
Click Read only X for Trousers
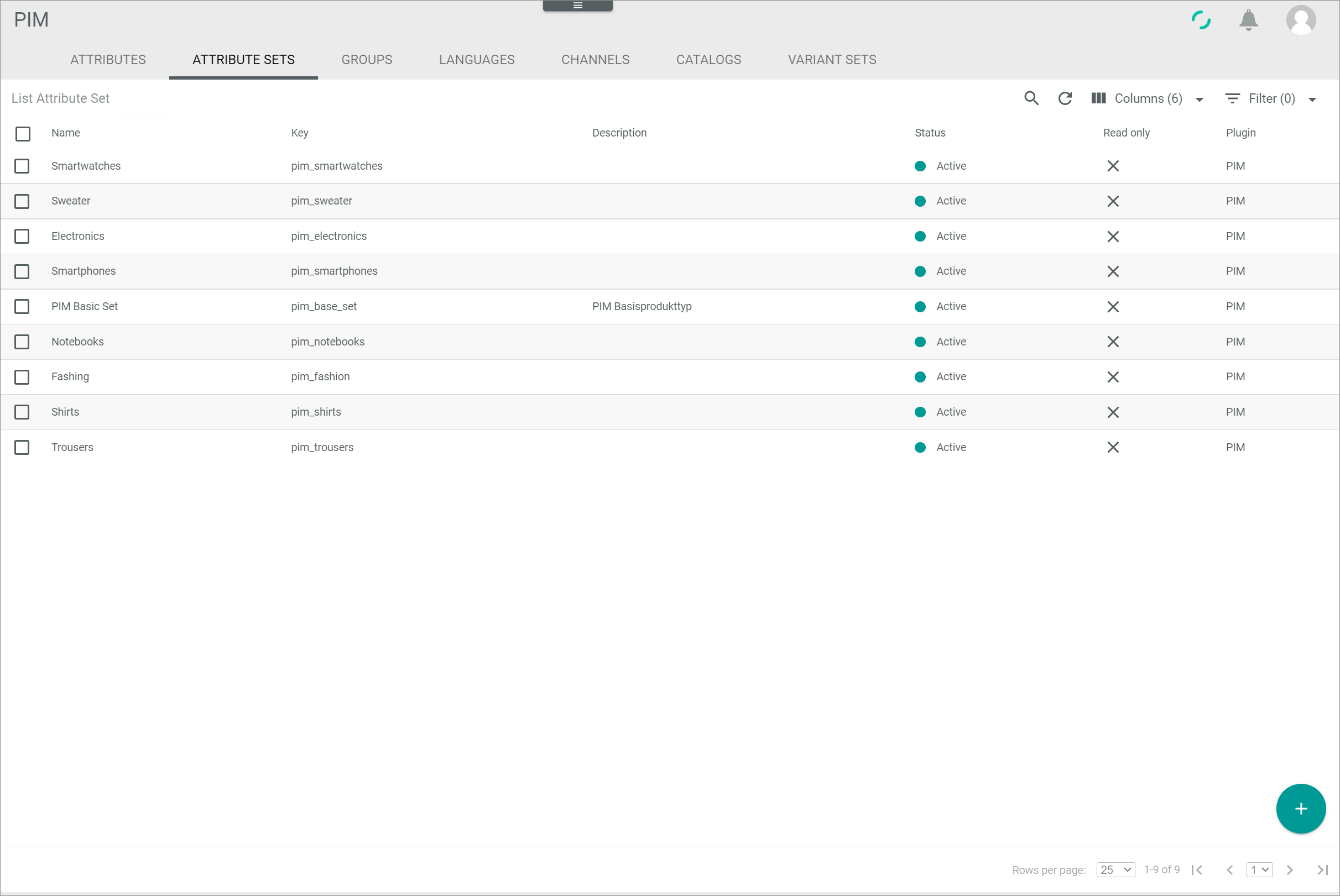click(1113, 447)
